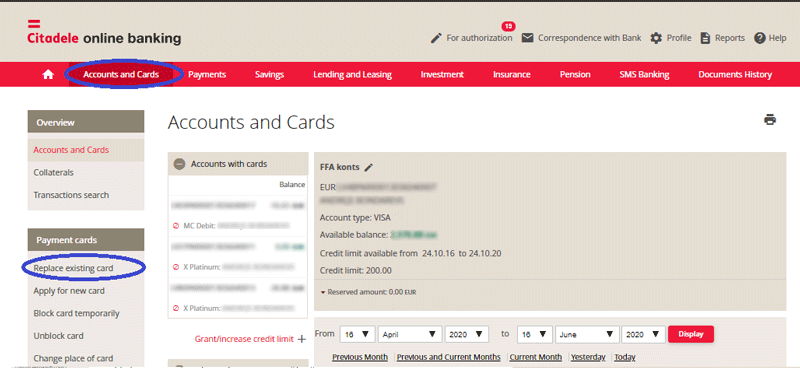Image resolution: width=800 pixels, height=368 pixels.
Task: Click the Citadele online banking logo
Action: pos(104,33)
